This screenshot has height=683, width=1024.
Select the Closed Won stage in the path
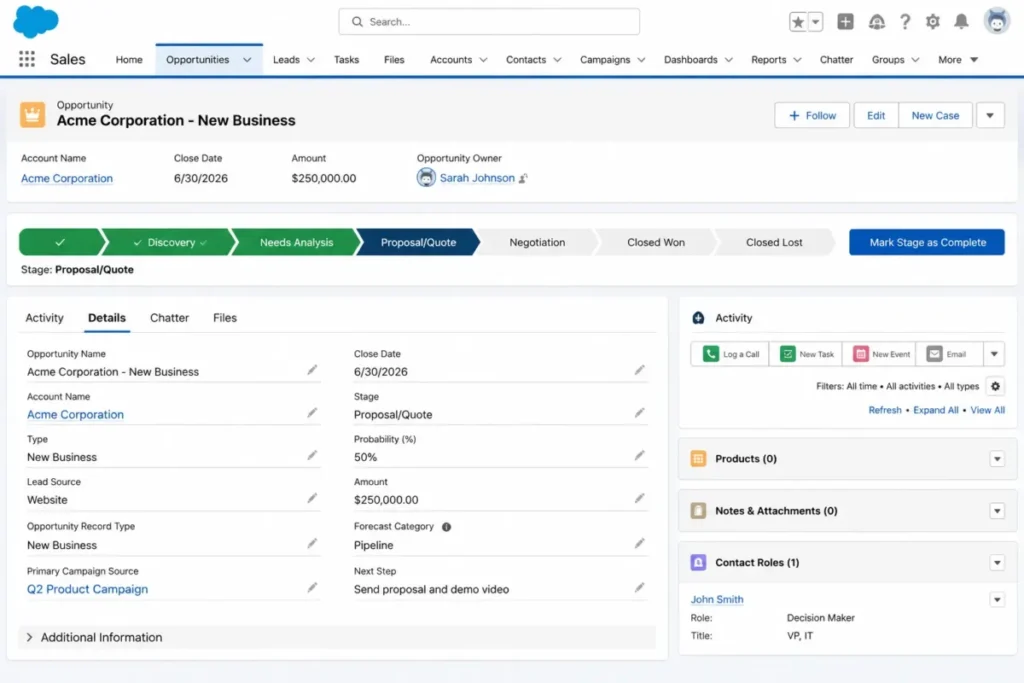tap(656, 242)
